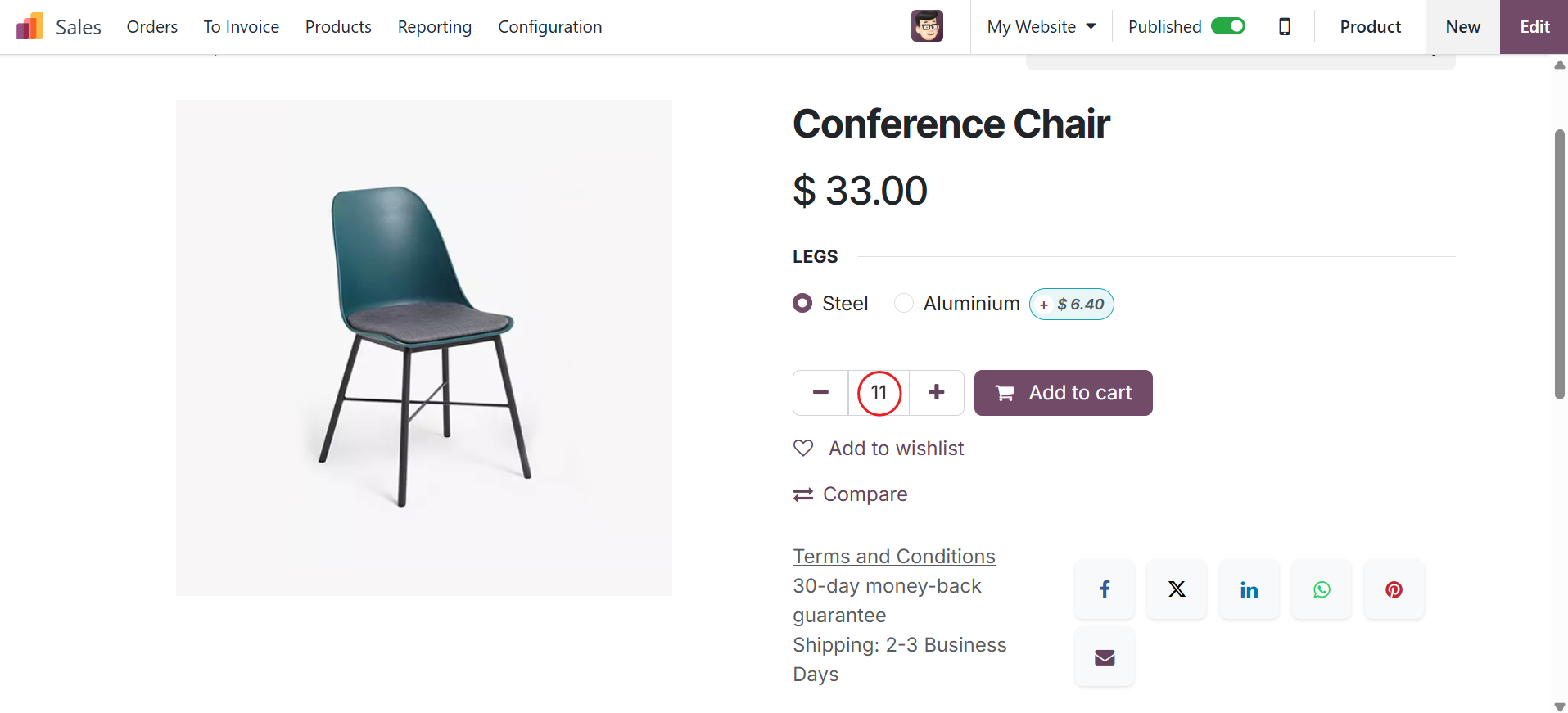The width and height of the screenshot is (1568, 713).
Task: Open the user avatar menu
Action: coord(927,26)
